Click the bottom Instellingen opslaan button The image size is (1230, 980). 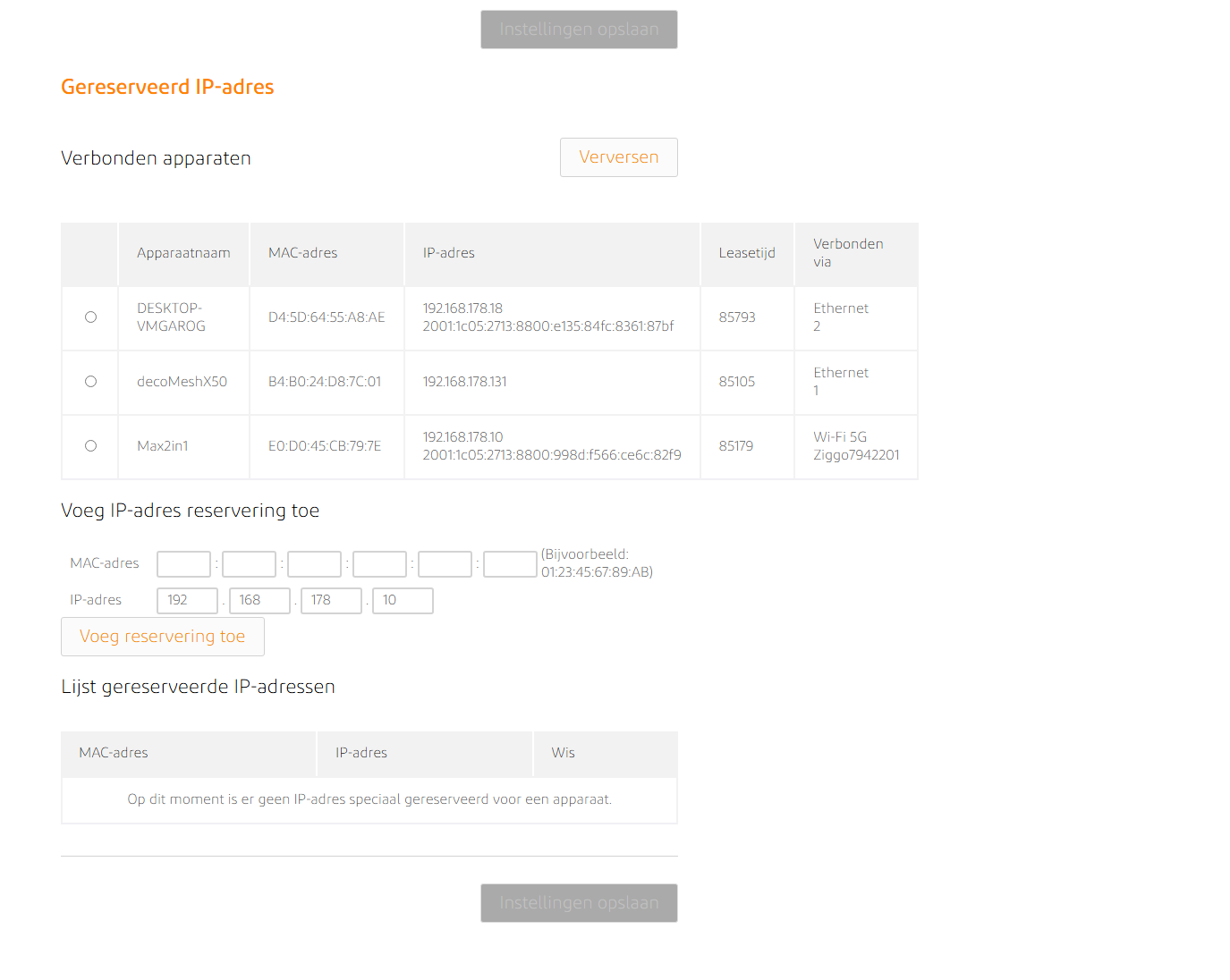pyautogui.click(x=579, y=903)
